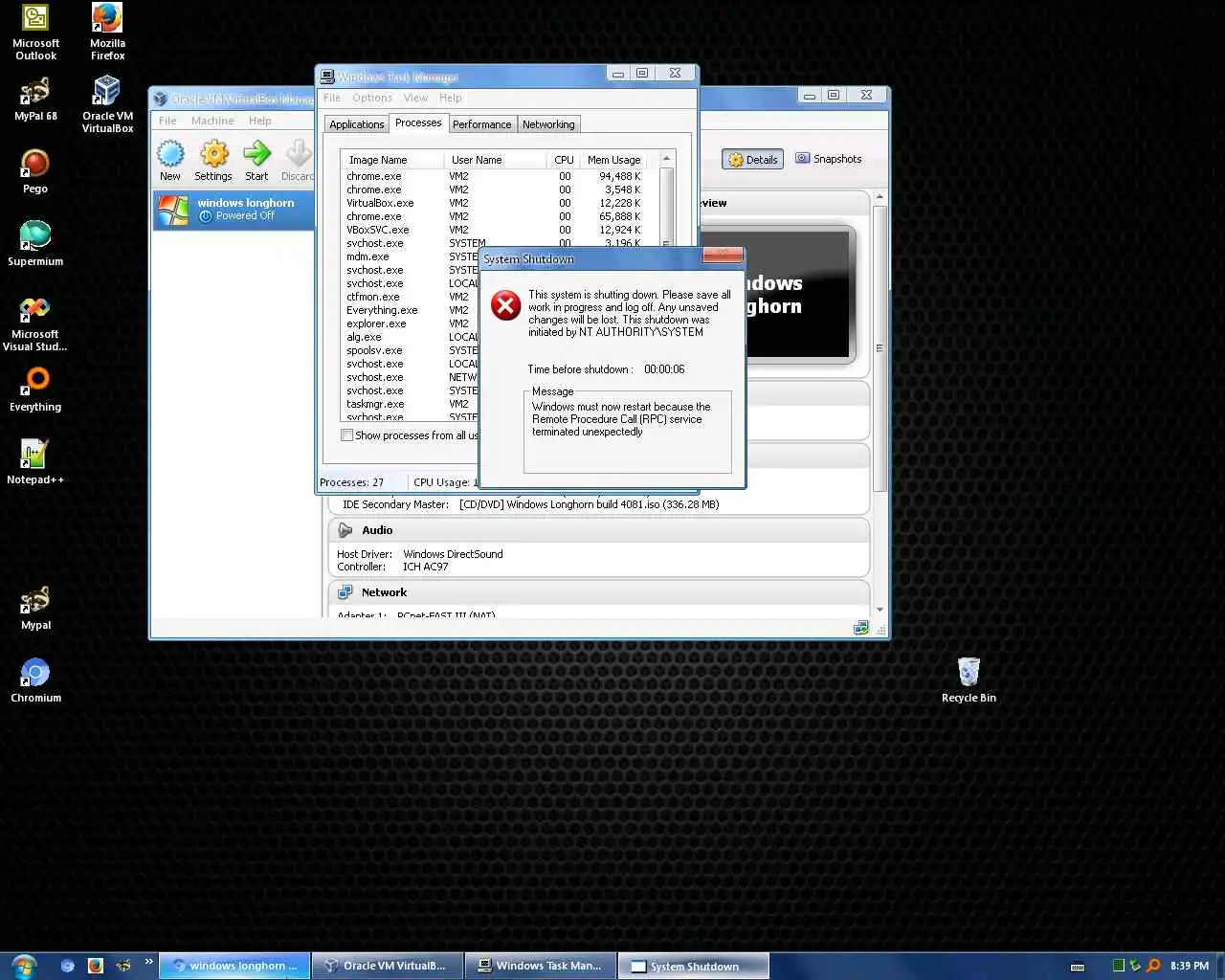Select the MyPal 68 desktop icon

pyautogui.click(x=35, y=100)
